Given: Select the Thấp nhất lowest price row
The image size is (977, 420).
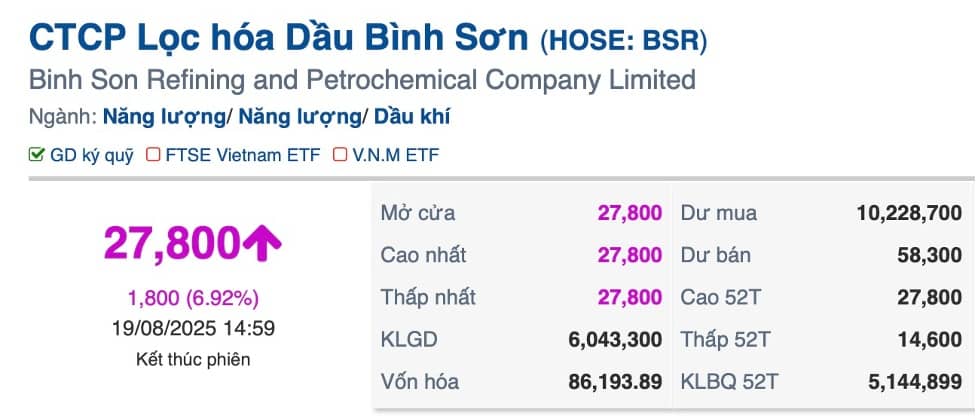Looking at the screenshot, I should [520, 297].
